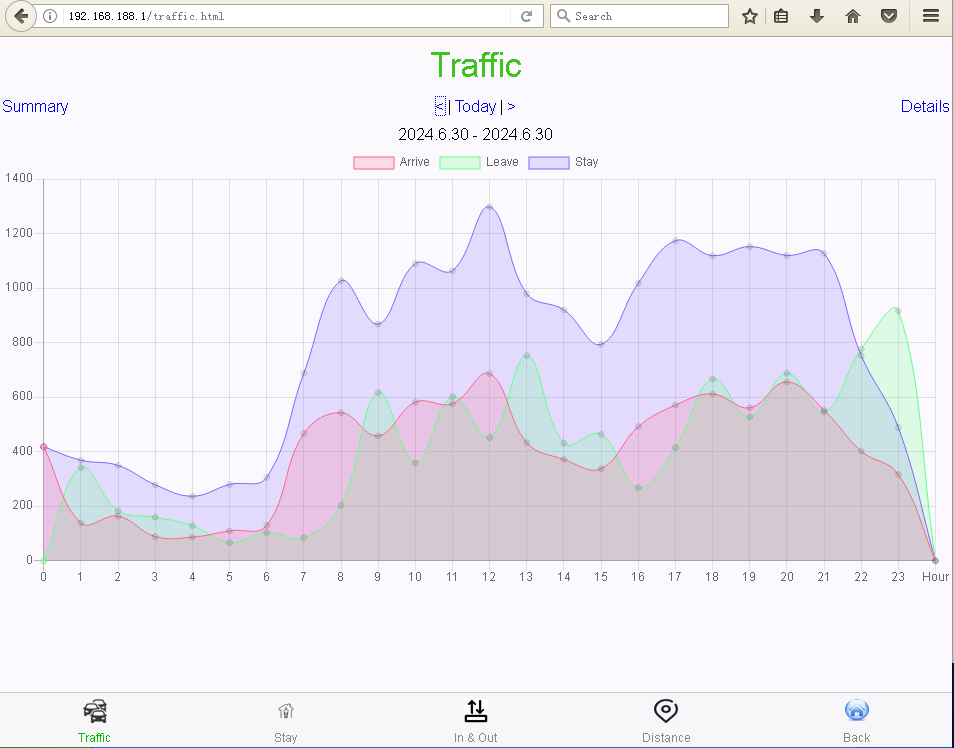
Task: Switch to In & Out tab label
Action: pyautogui.click(x=475, y=738)
